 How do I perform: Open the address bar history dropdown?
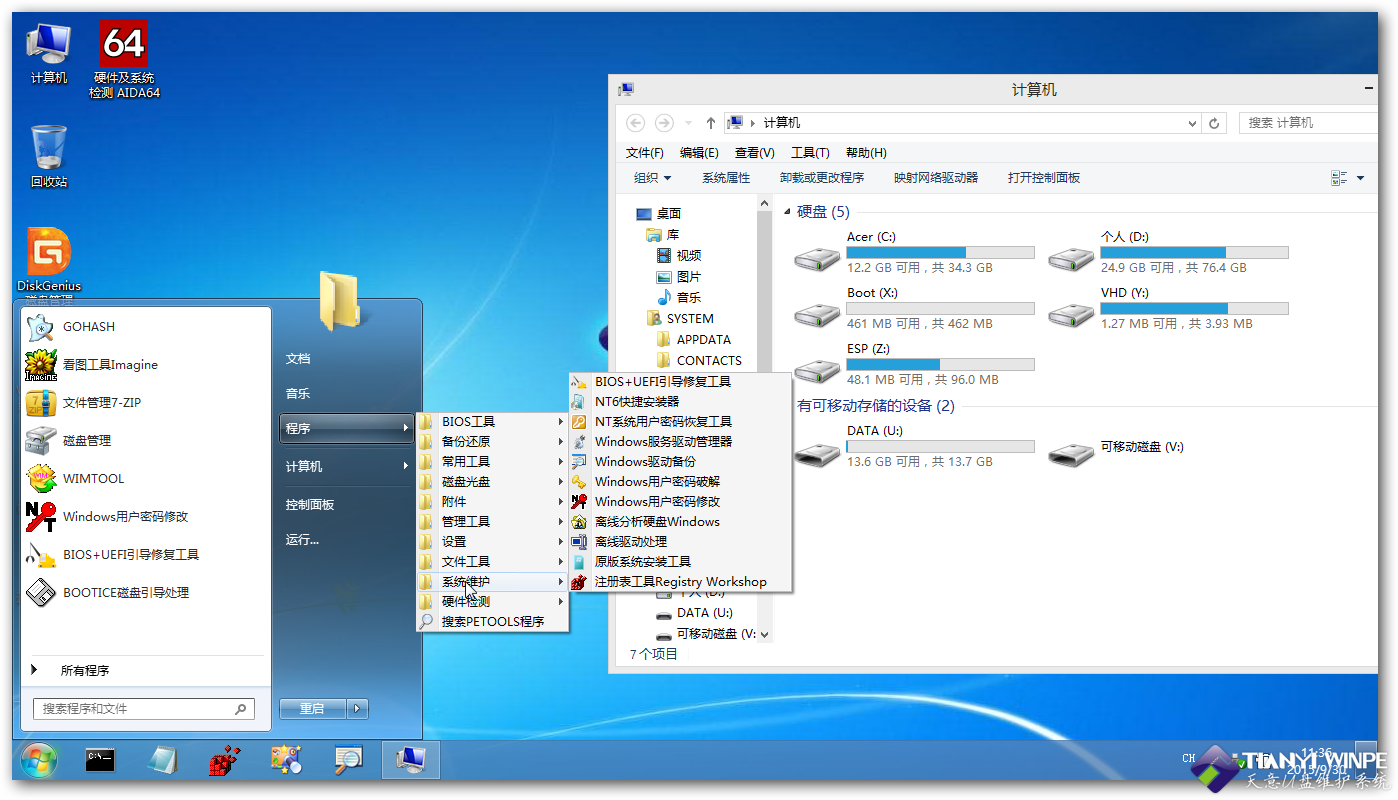[x=1192, y=123]
